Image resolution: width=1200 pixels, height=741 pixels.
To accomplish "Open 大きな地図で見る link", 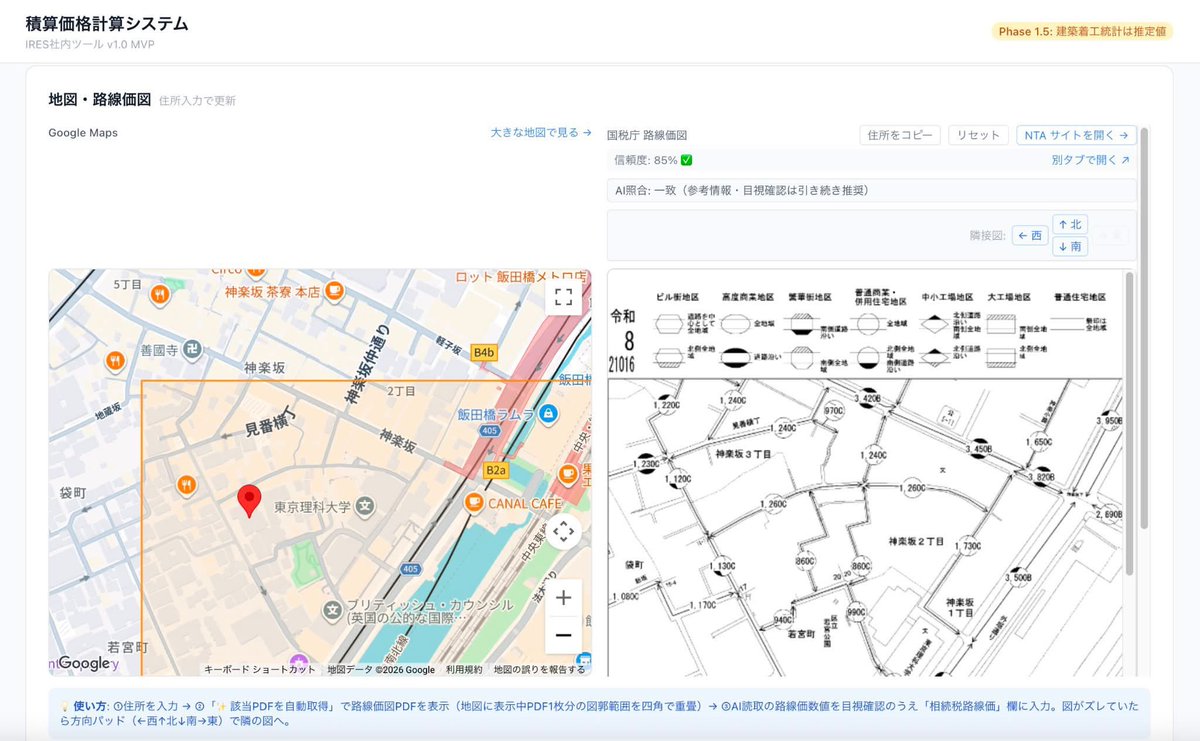I will [x=541, y=132].
